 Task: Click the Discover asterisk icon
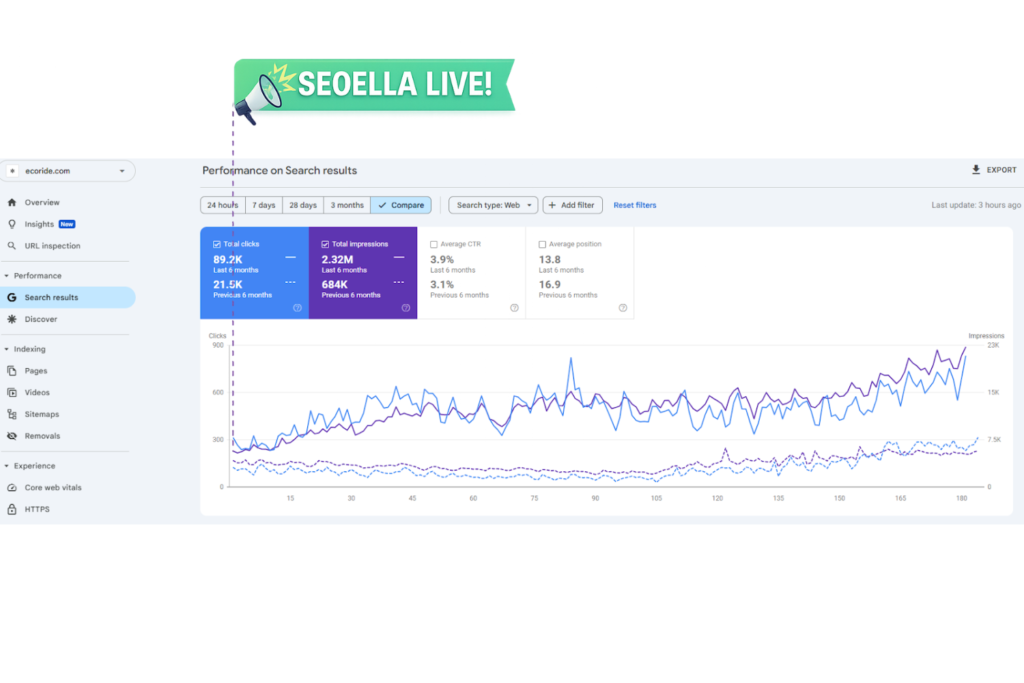pos(12,320)
